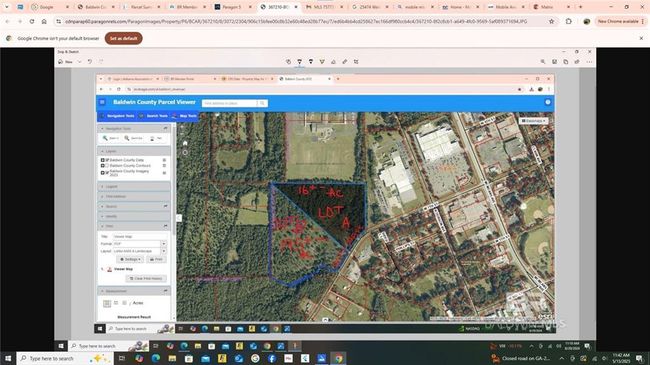650x365 pixels.
Task: Switch to the Paragon 5 tab
Action: pyautogui.click(x=232, y=7)
